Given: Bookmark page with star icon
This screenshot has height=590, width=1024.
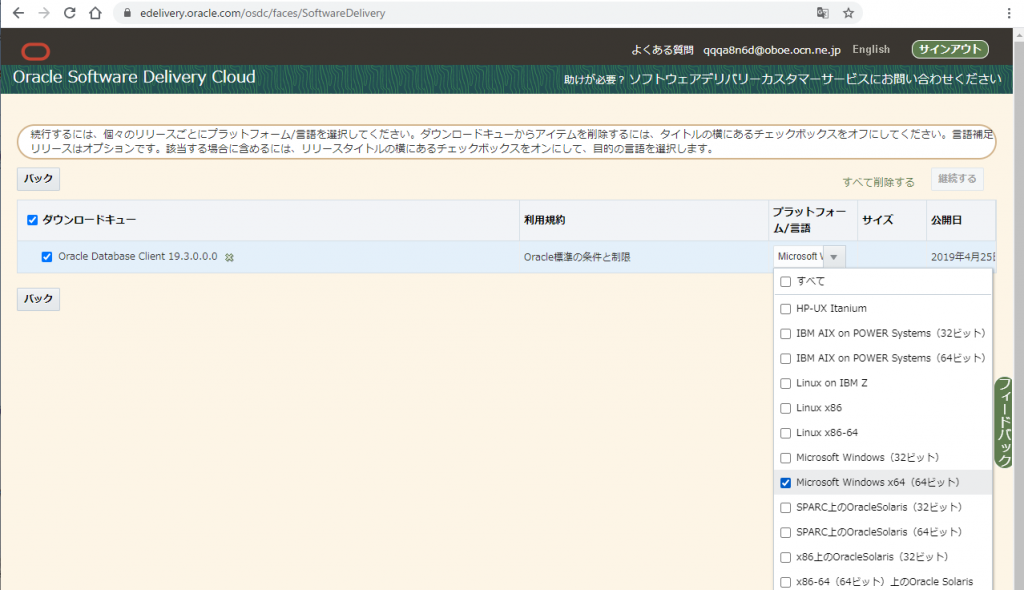Looking at the screenshot, I should (x=848, y=13).
